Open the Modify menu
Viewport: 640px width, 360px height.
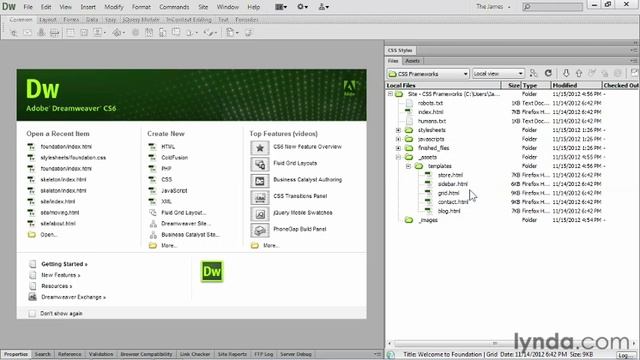coord(113,7)
